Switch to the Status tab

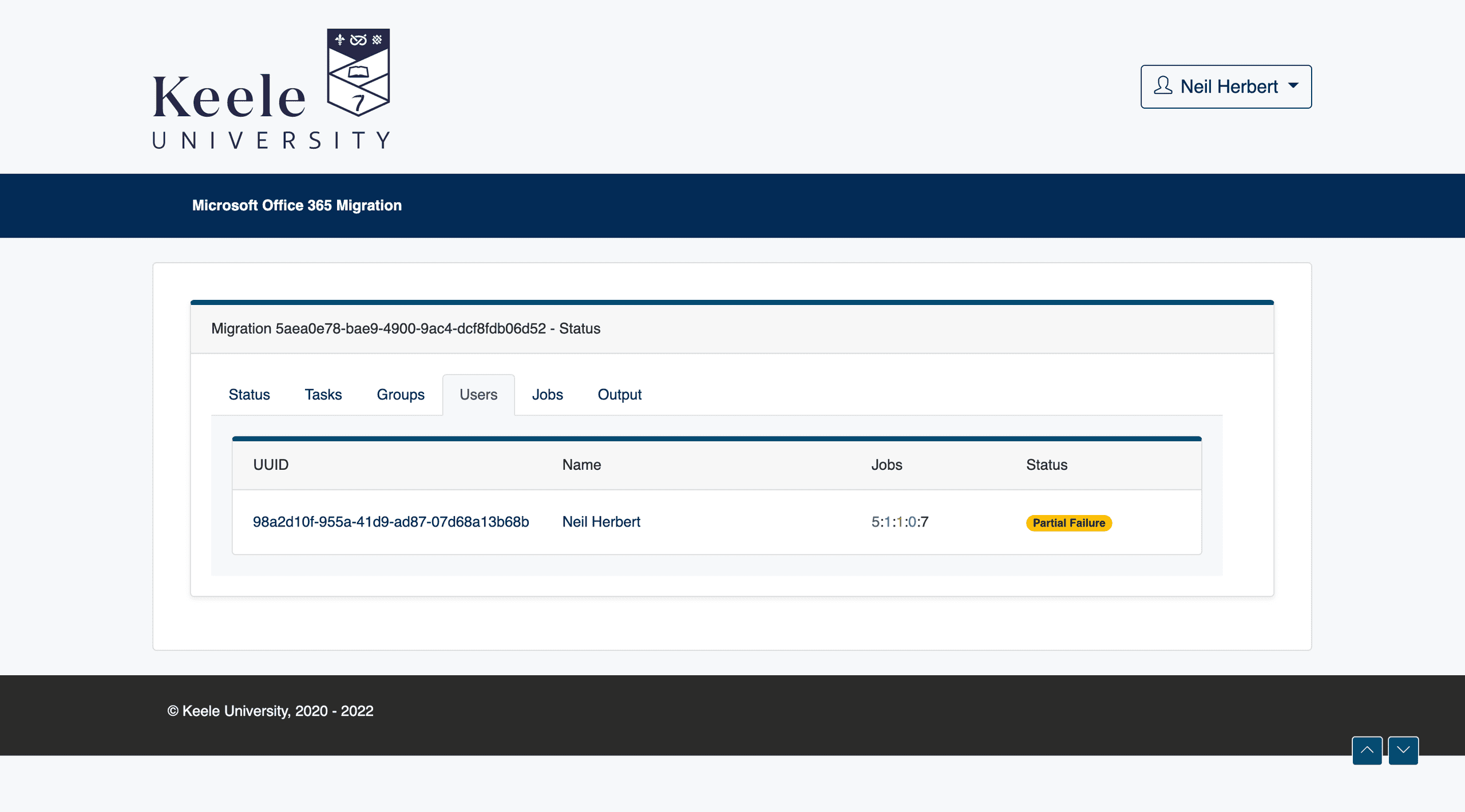coord(249,394)
